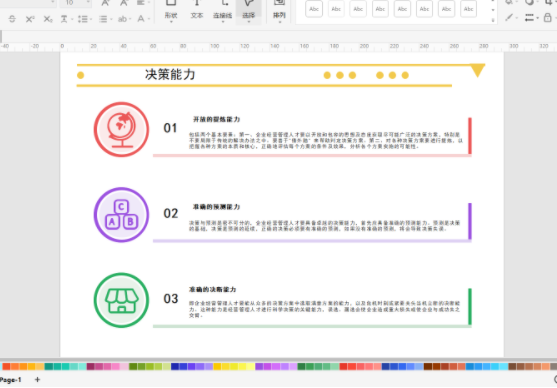Select the 连接线 connector tool
The width and height of the screenshot is (557, 388).
click(223, 11)
